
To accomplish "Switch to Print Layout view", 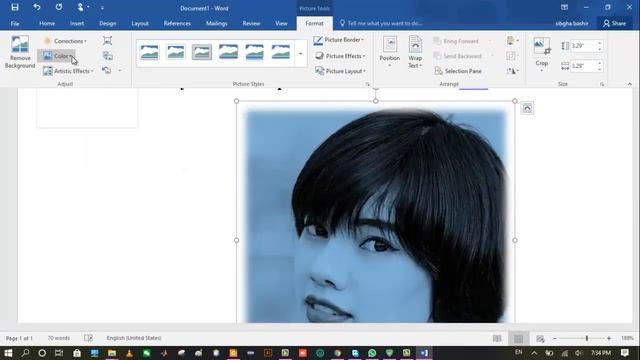I will click(x=518, y=338).
